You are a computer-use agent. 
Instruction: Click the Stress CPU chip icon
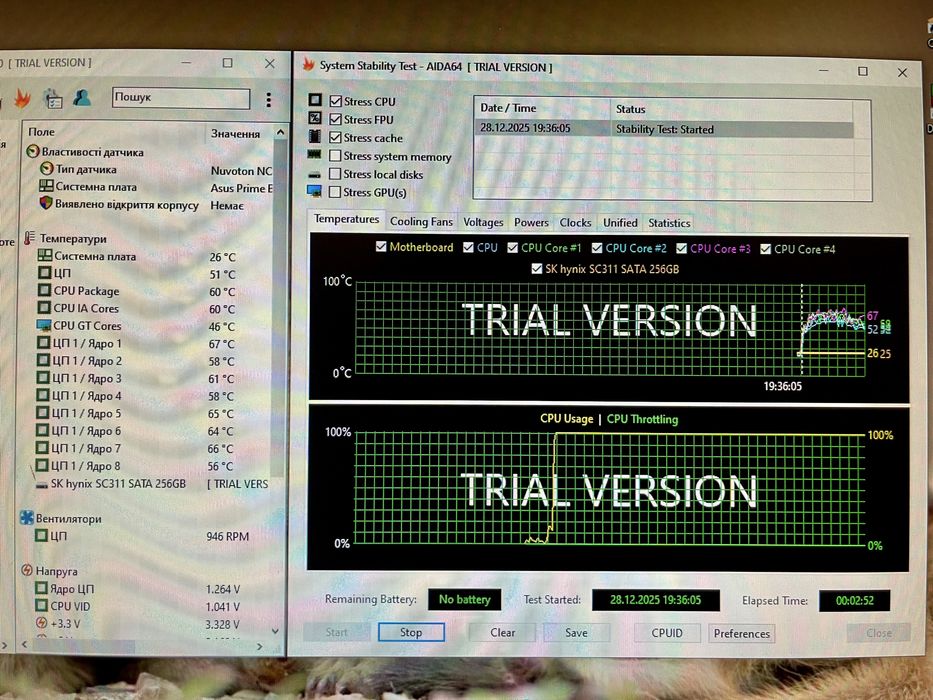[315, 99]
